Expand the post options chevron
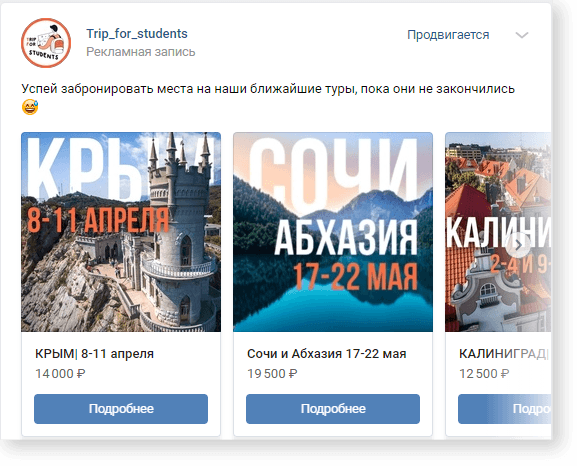This screenshot has width=577, height=466. pos(522,35)
